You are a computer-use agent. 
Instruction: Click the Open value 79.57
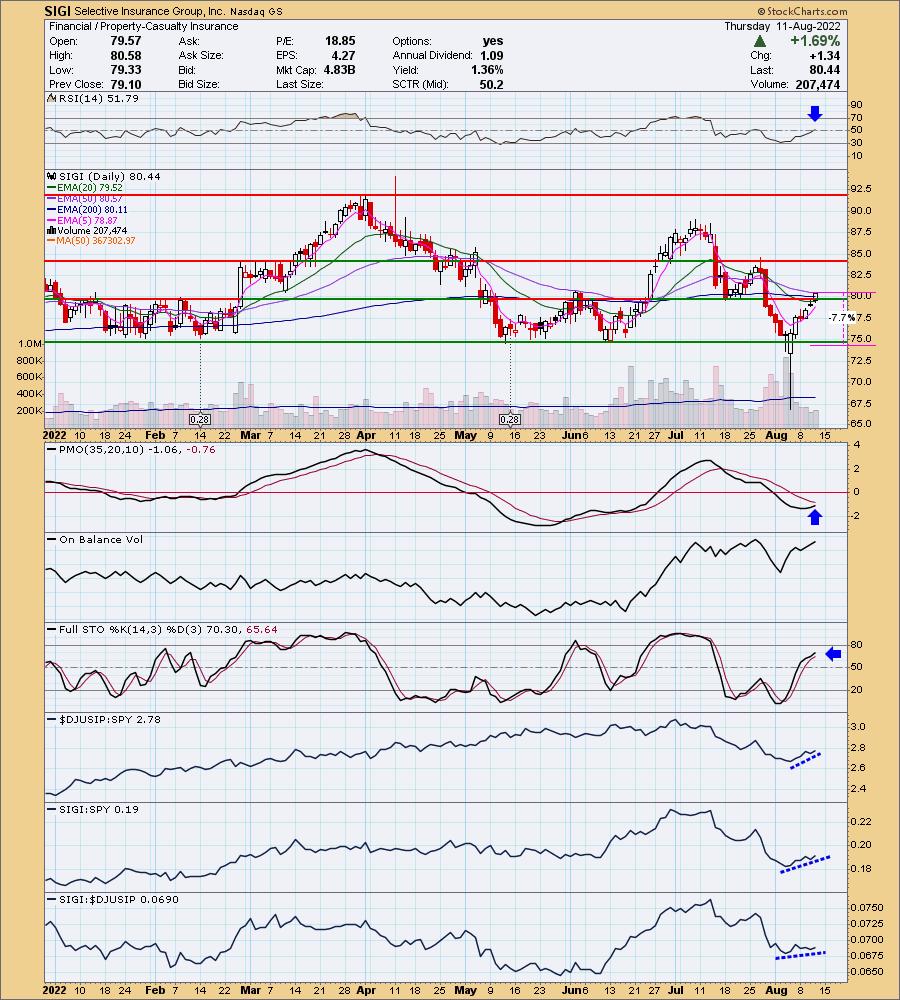pyautogui.click(x=126, y=41)
